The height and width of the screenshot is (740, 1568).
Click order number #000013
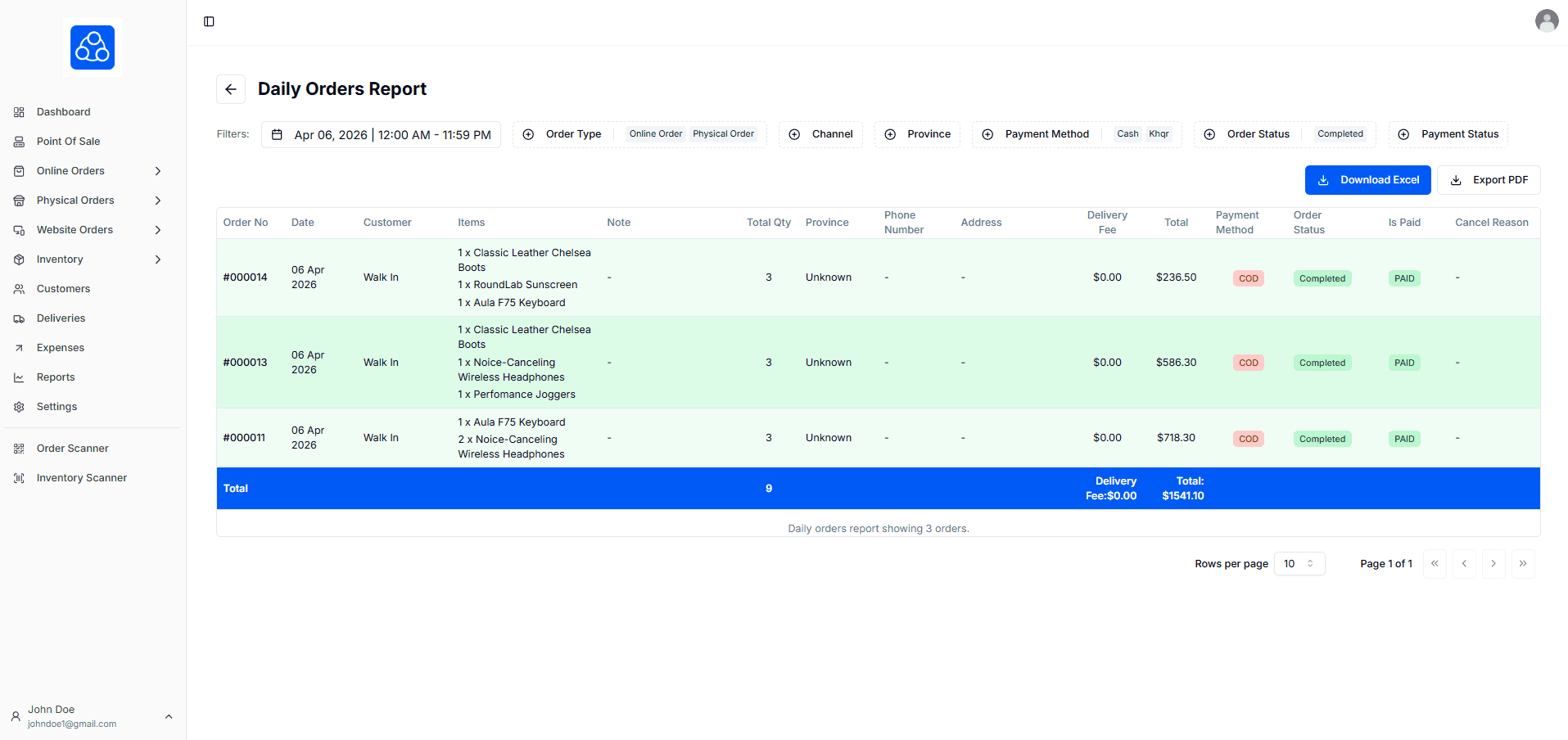246,363
